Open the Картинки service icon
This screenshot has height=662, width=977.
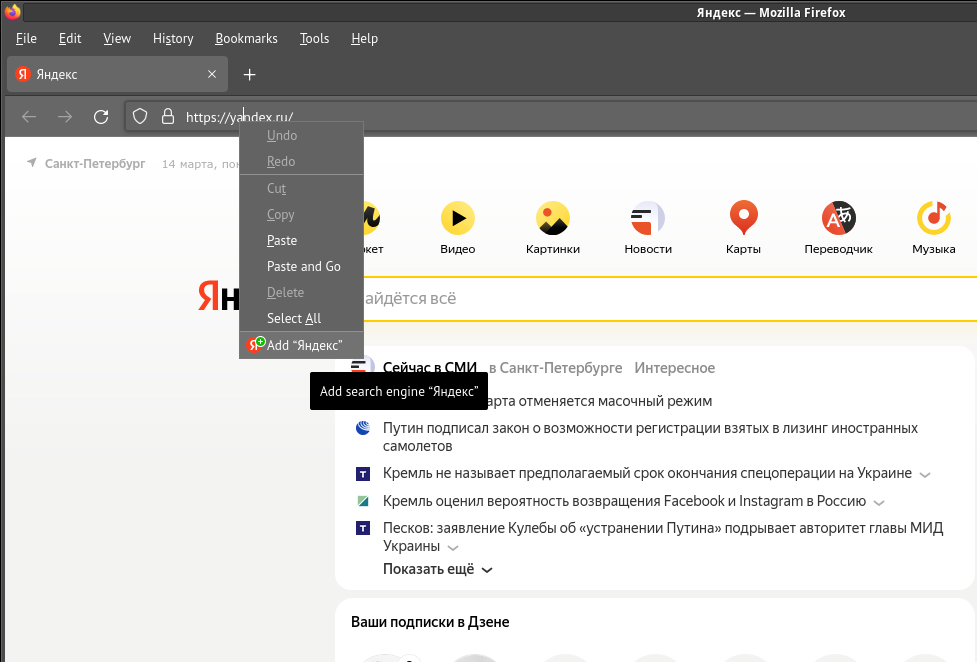coord(553,218)
